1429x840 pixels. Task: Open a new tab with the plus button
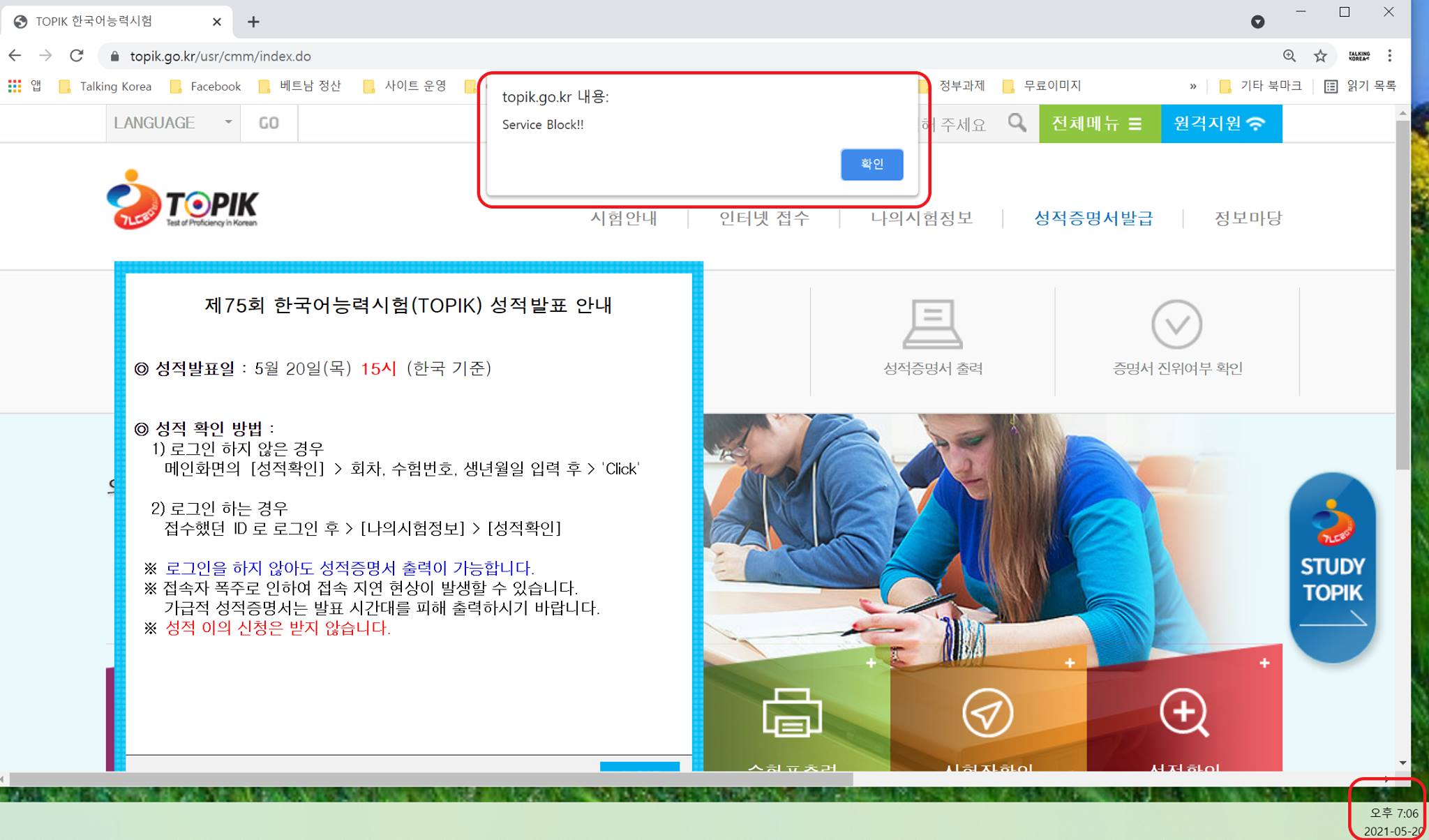coord(253,22)
